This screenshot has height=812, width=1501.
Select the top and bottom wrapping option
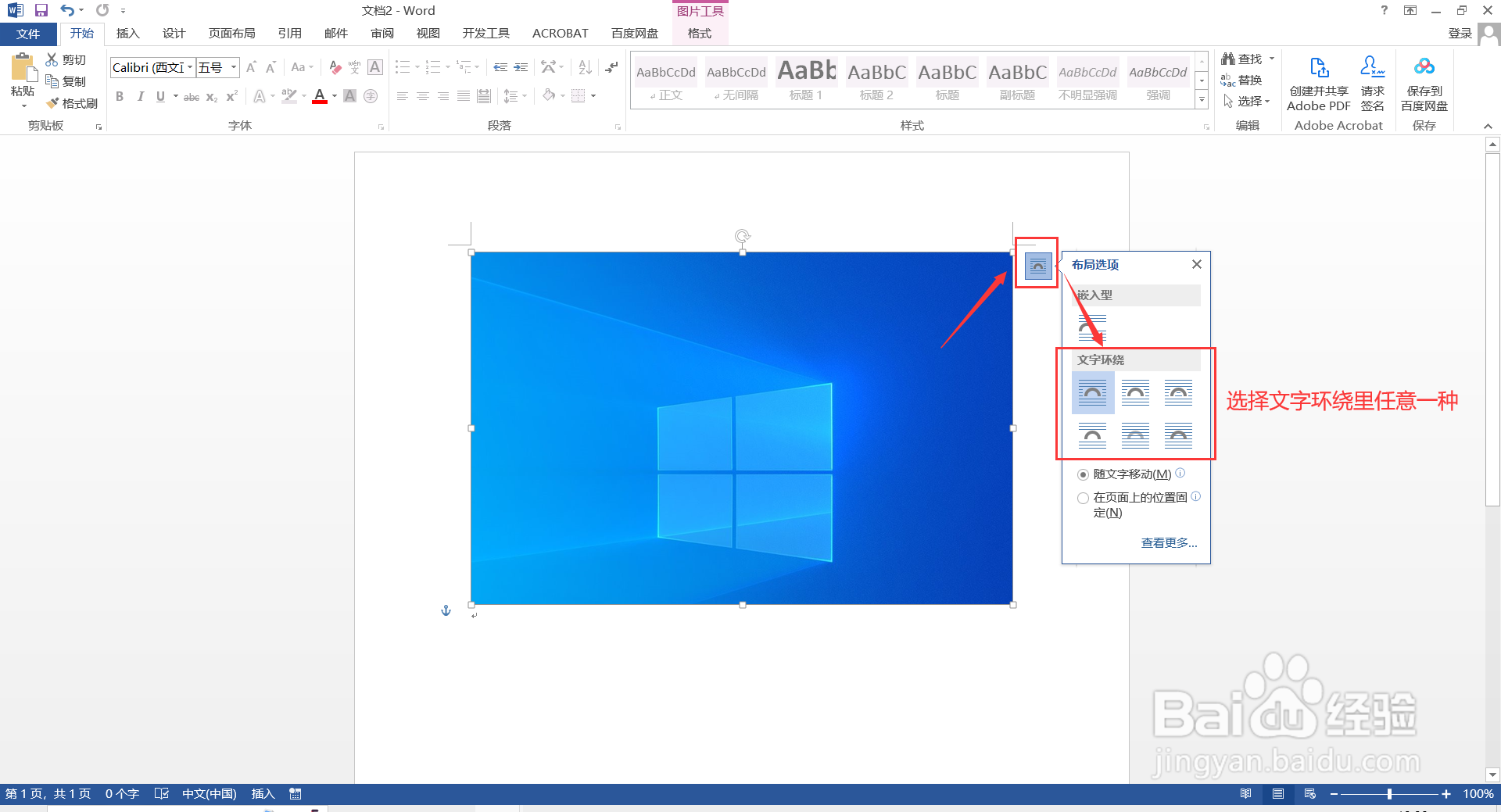1092,435
